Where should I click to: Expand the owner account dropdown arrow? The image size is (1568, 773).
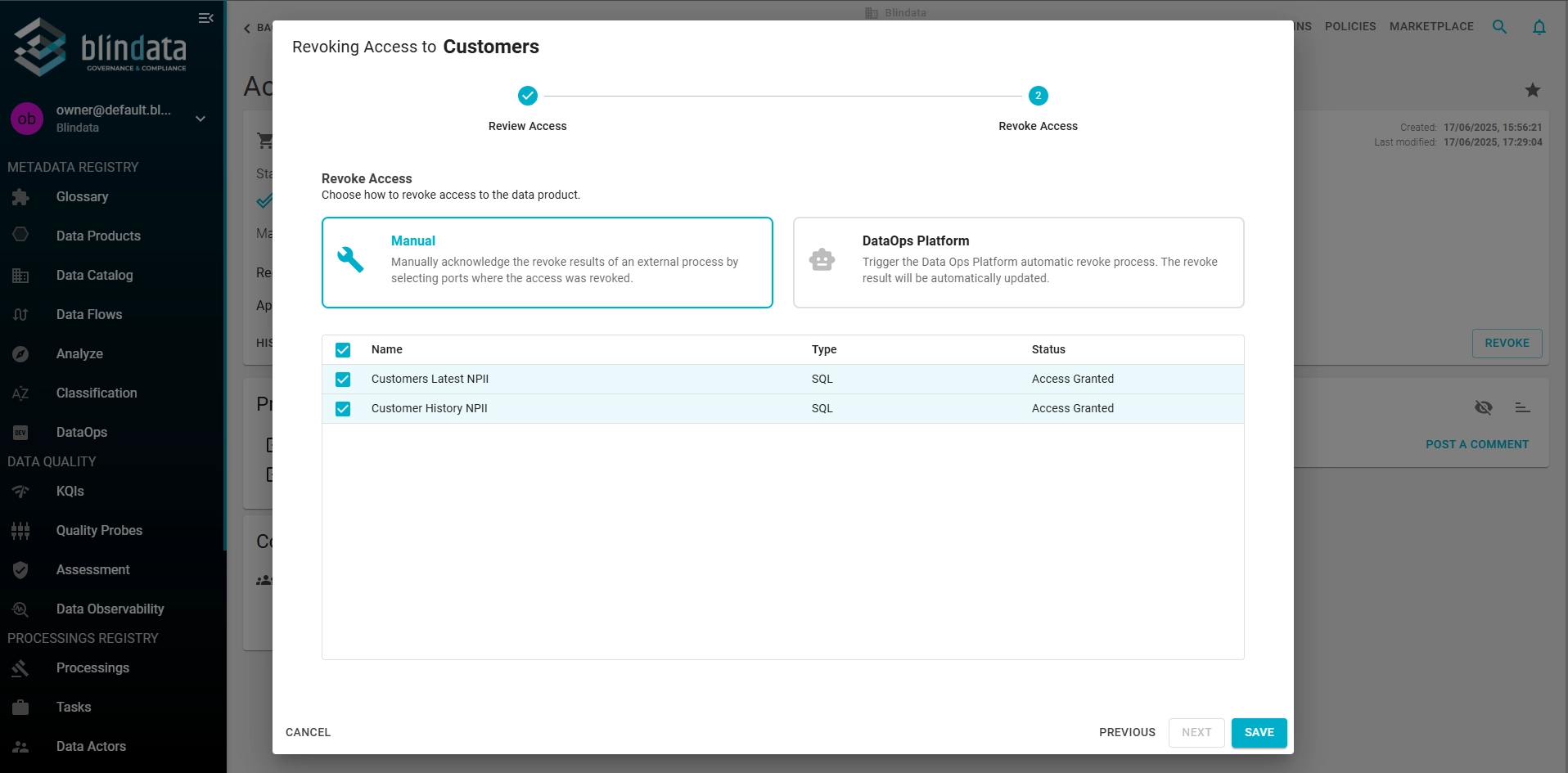[x=201, y=119]
